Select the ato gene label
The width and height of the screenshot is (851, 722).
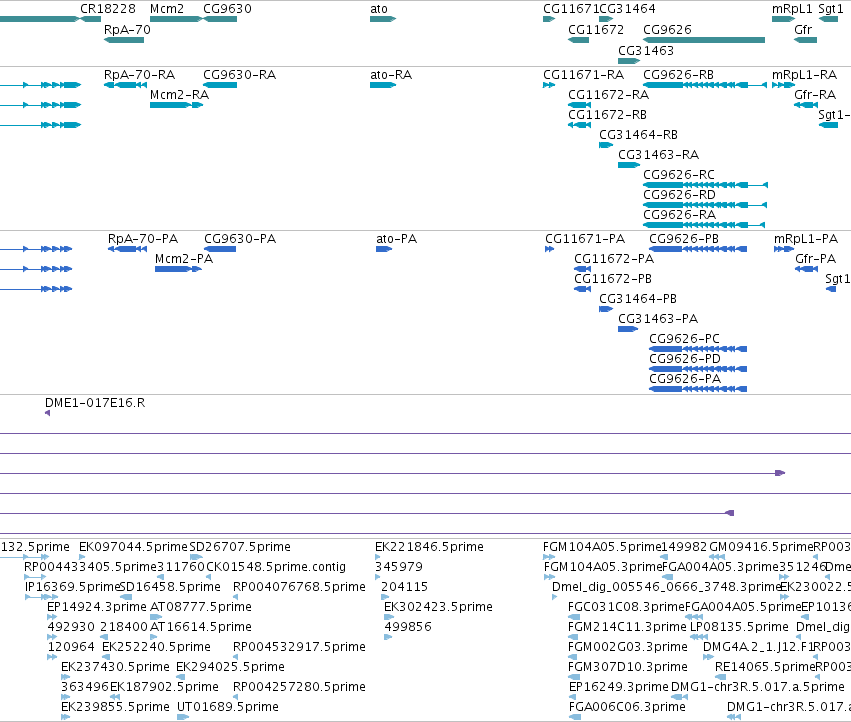click(x=379, y=9)
